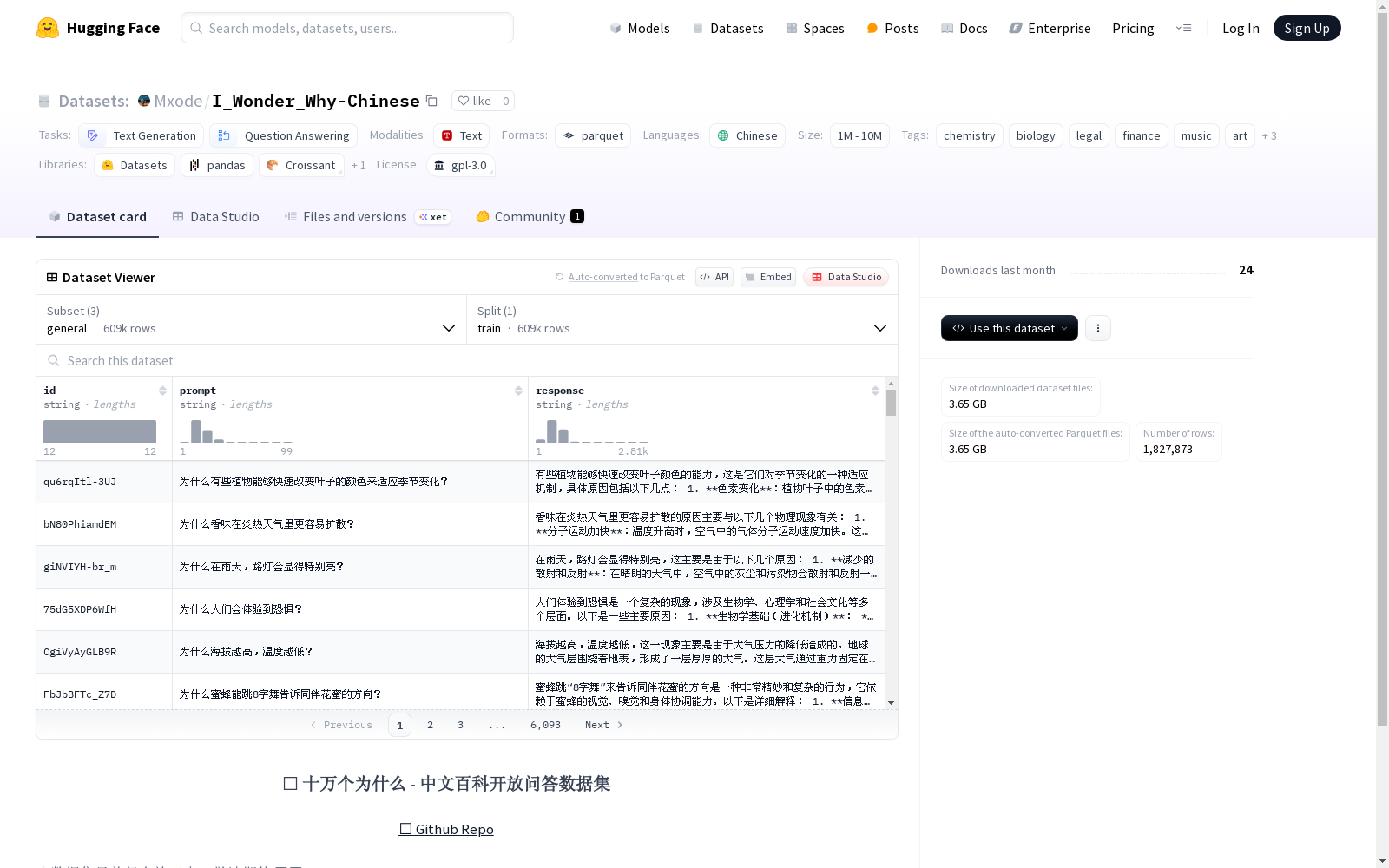Jump to page 6,093
This screenshot has height=868, width=1389.
[x=545, y=725]
